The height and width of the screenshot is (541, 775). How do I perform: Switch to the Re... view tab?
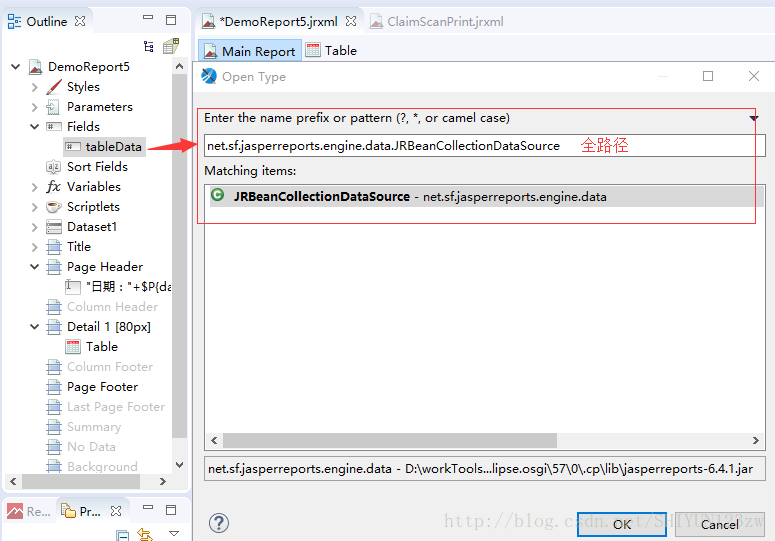click(29, 511)
